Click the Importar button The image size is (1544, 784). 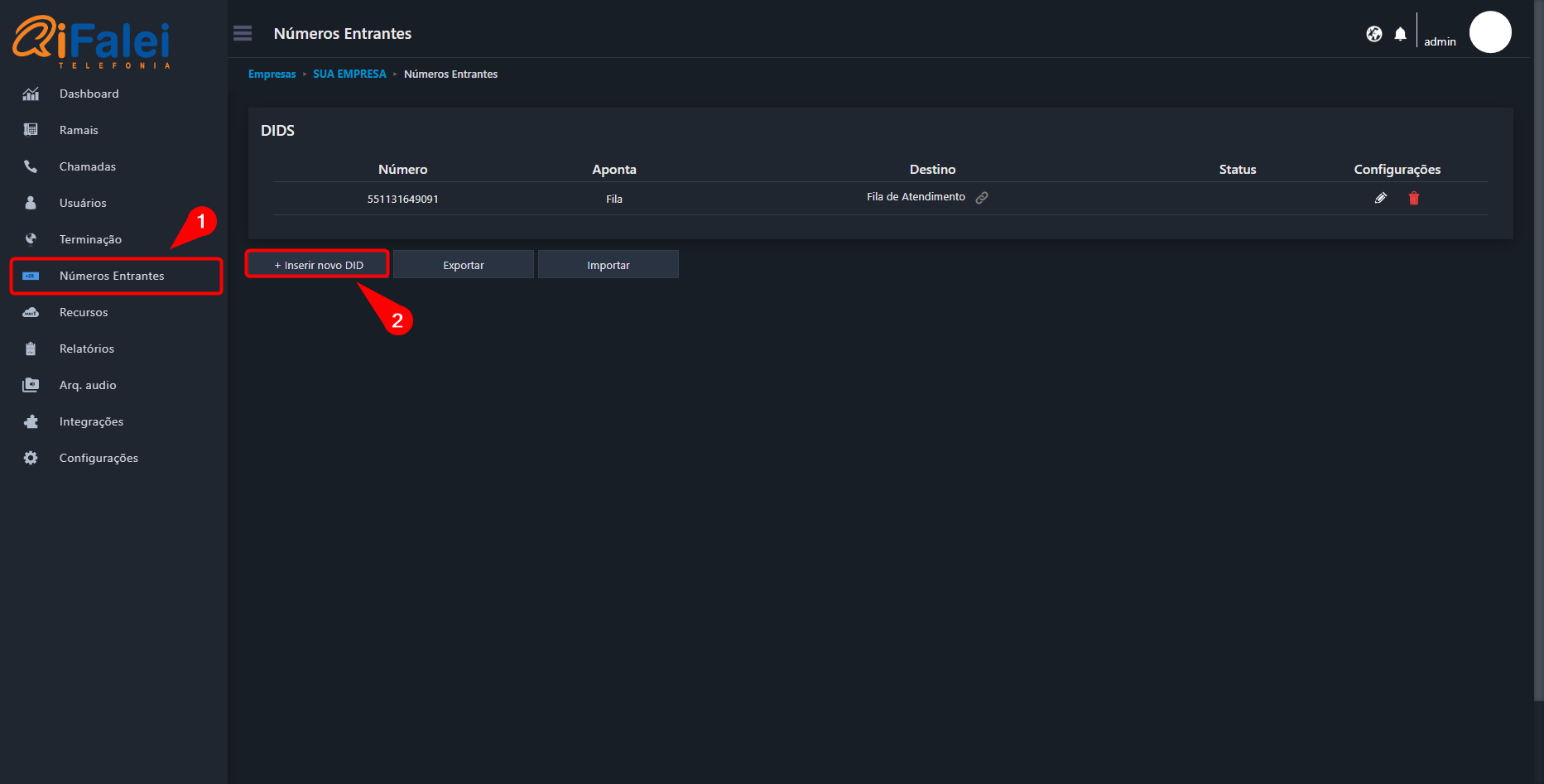coord(608,265)
